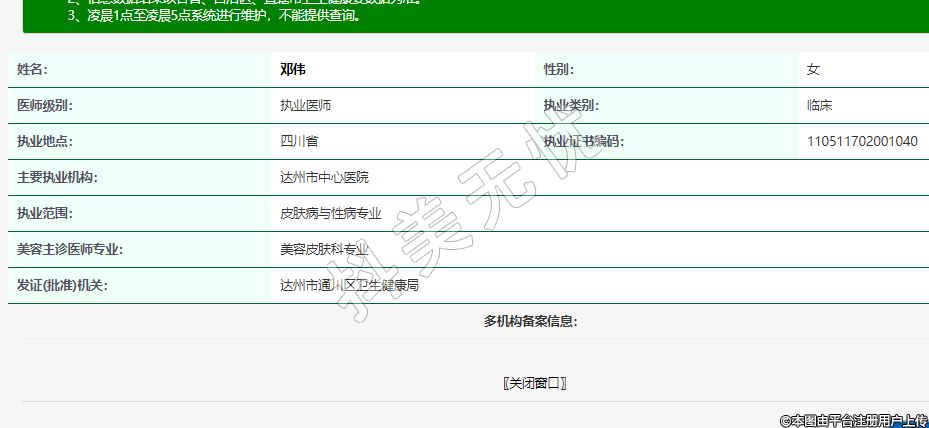
Task: Select the 执业医师 level value
Action: click(x=306, y=105)
